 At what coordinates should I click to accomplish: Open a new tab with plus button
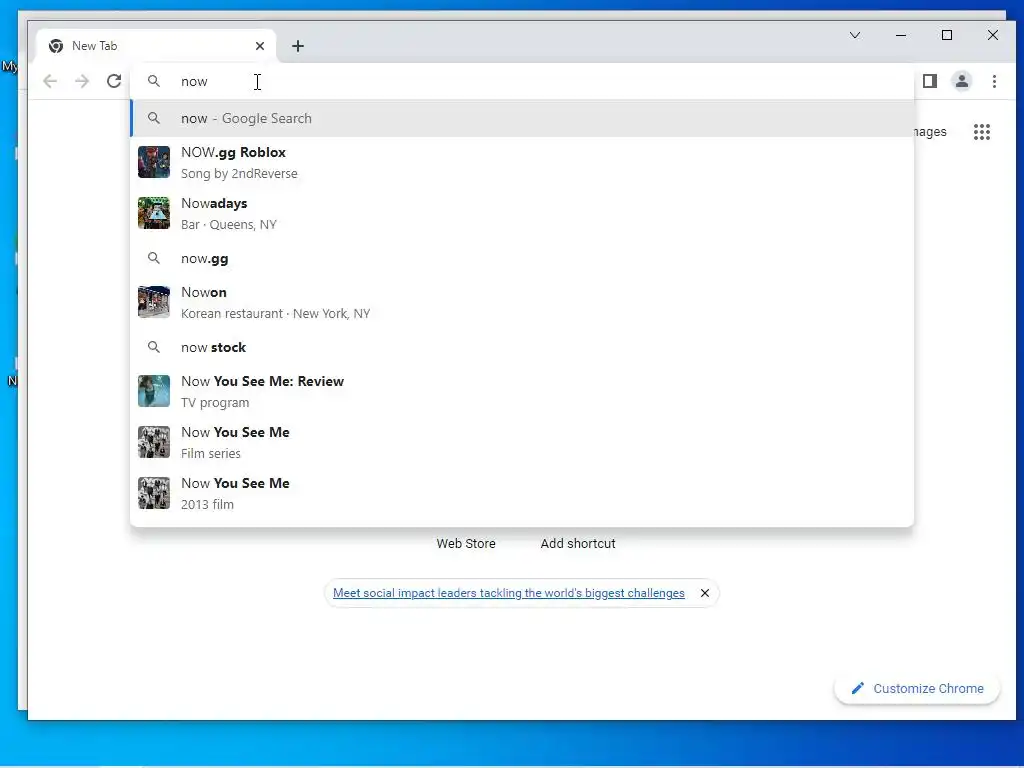[298, 46]
